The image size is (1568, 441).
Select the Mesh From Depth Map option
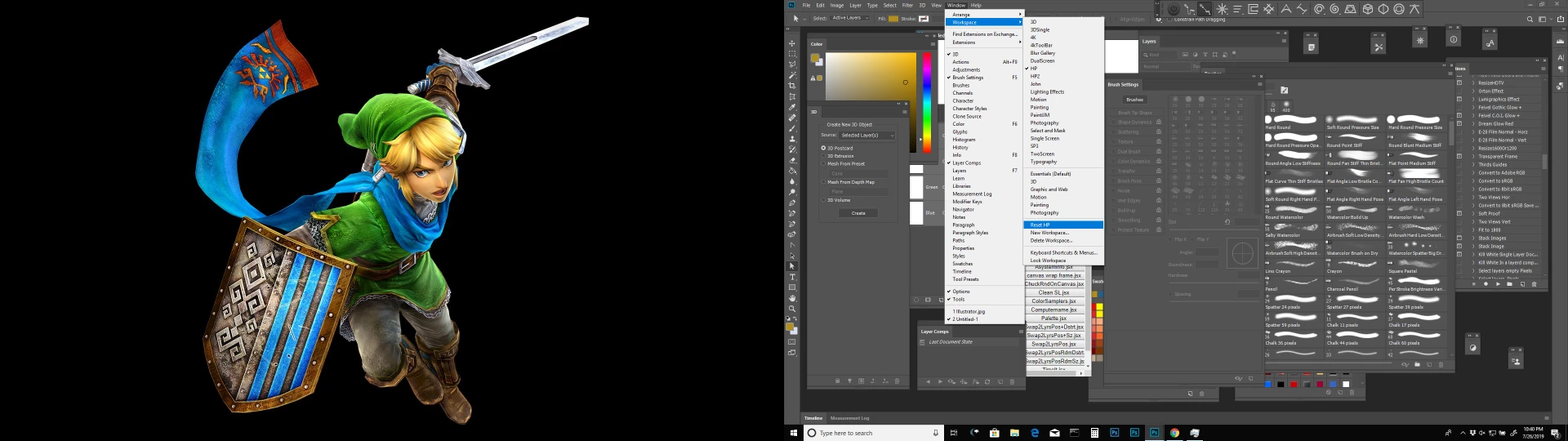(x=823, y=182)
